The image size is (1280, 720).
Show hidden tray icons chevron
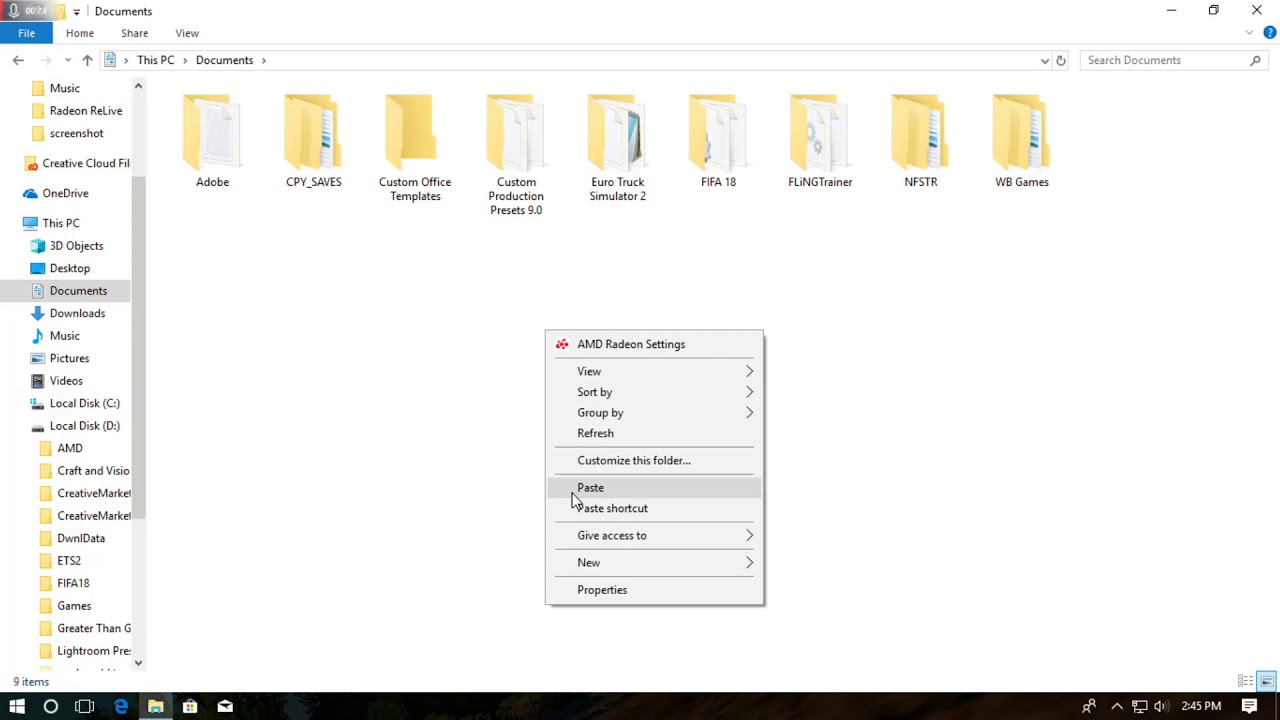pos(1117,706)
